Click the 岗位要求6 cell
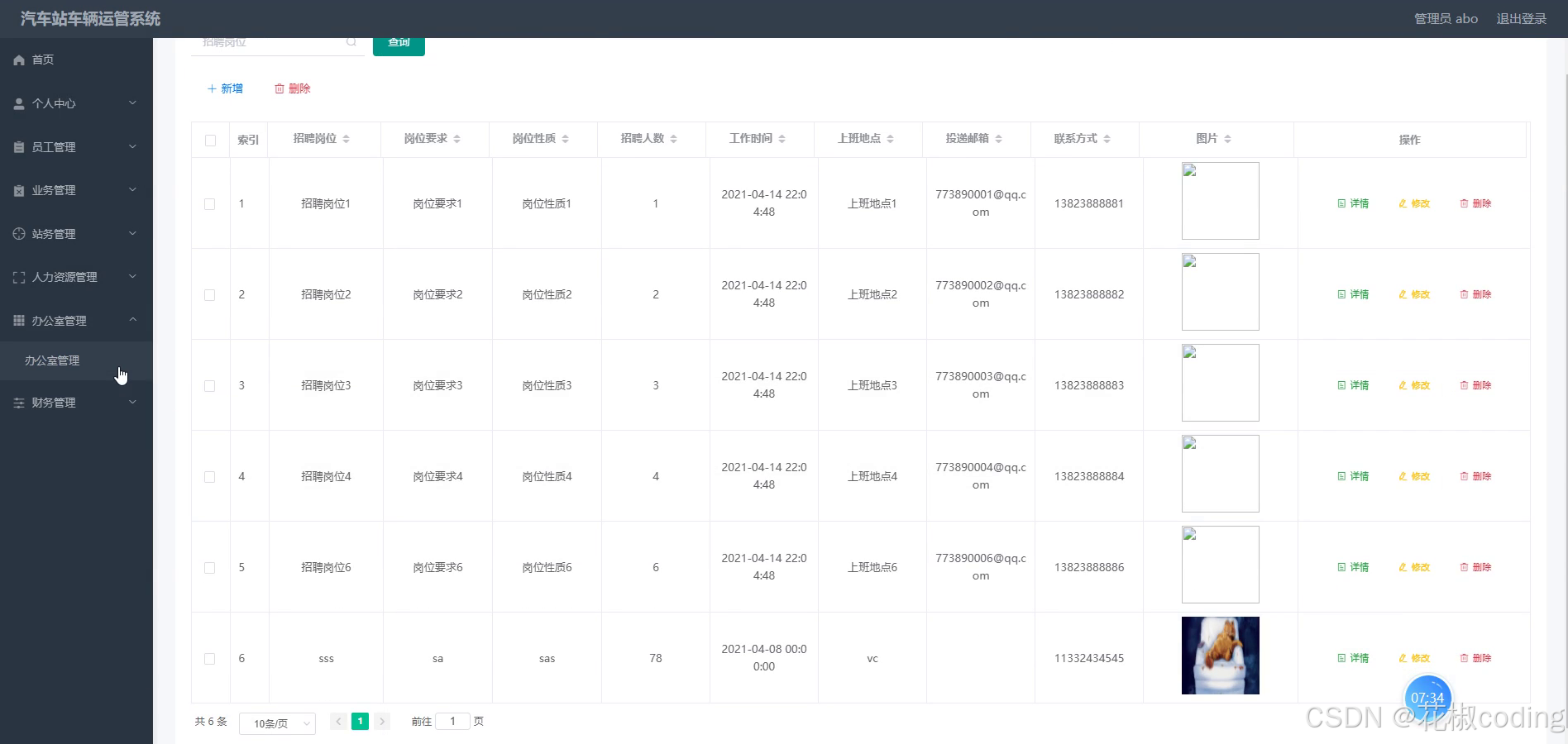This screenshot has width=1568, height=744. 437,567
